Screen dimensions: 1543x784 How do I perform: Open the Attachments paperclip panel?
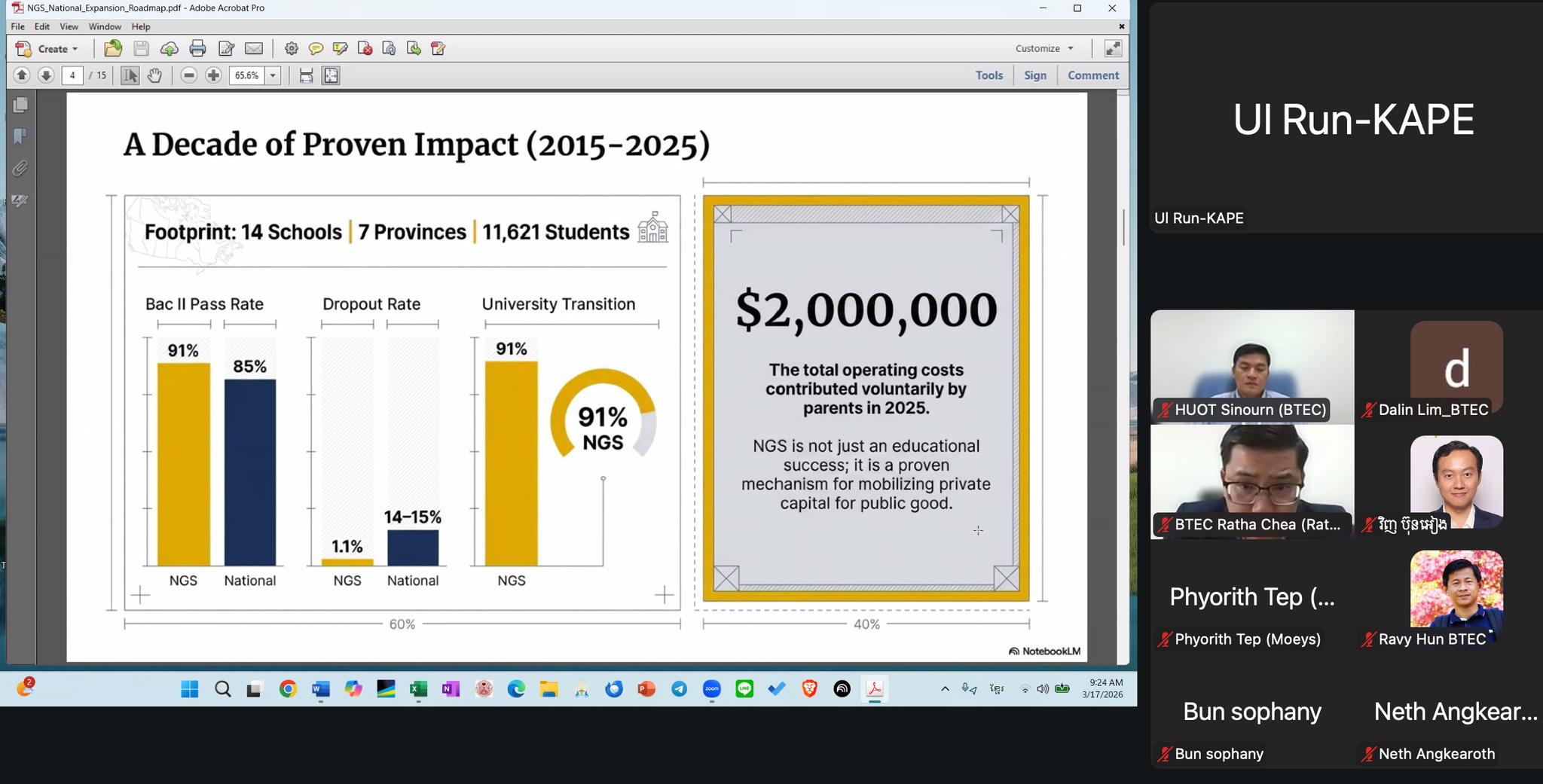tap(20, 168)
